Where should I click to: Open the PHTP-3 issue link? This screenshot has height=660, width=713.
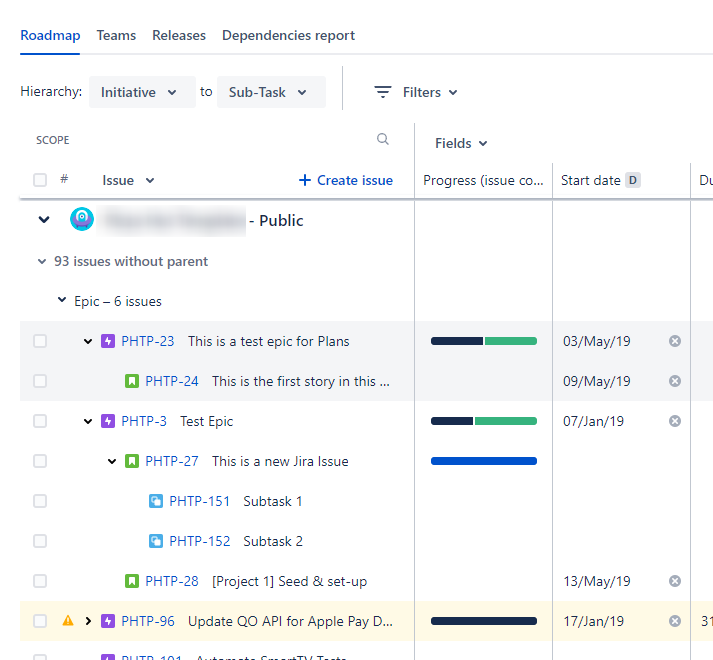pos(144,421)
